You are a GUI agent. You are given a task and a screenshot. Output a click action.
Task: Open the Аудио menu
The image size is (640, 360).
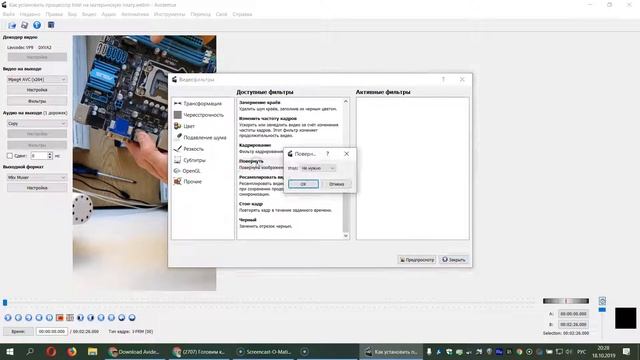109,14
